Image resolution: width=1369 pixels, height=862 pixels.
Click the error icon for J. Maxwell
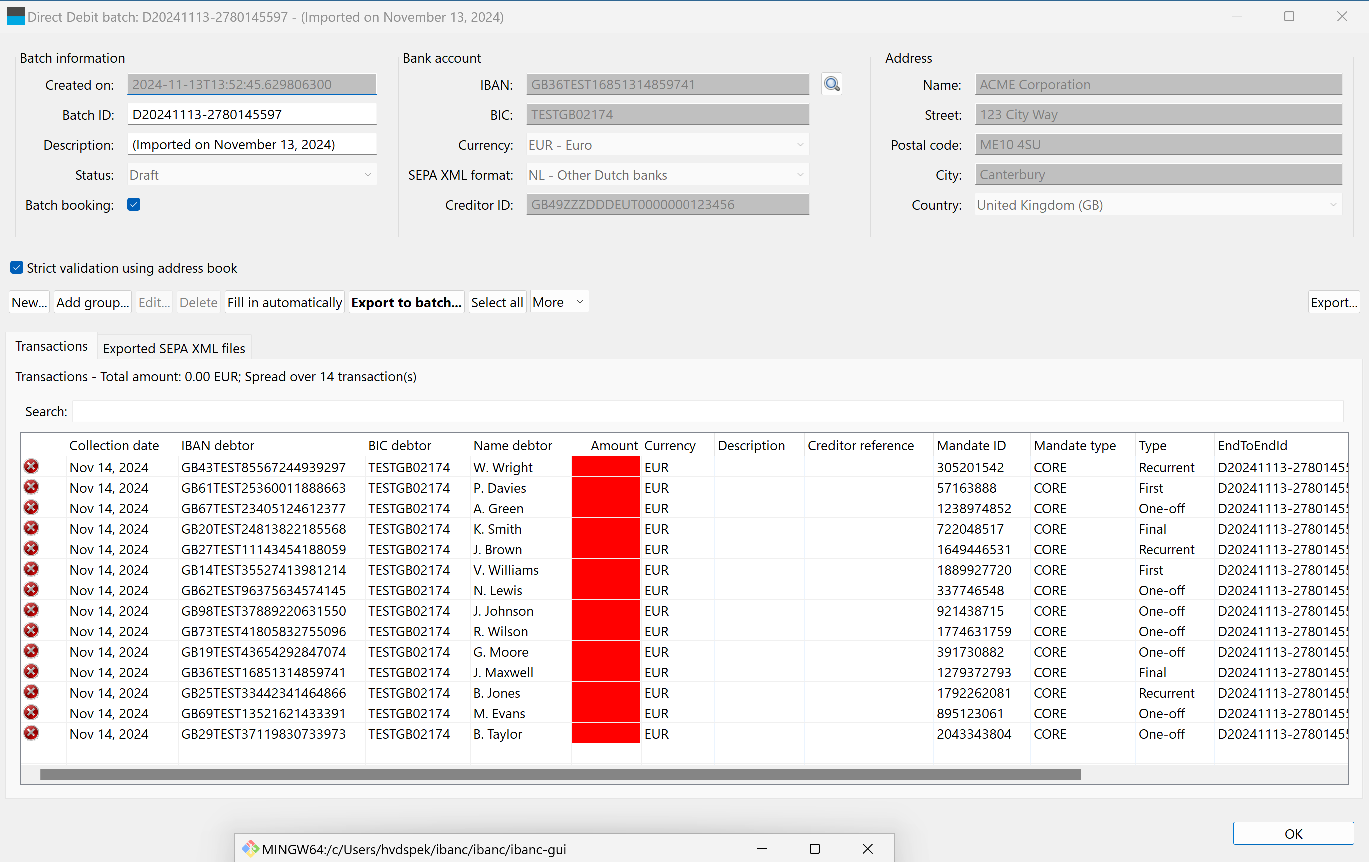31,672
